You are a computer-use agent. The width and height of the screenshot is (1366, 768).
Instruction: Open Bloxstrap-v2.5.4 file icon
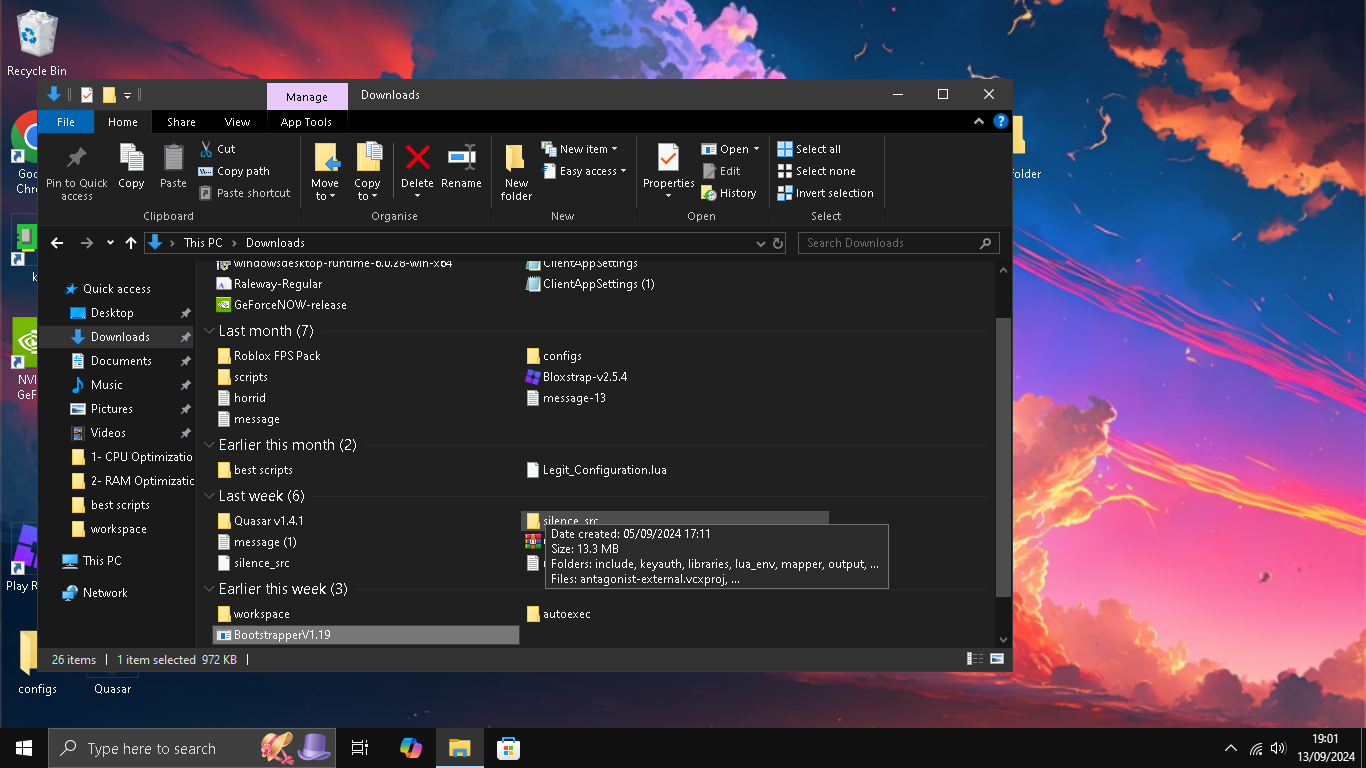(533, 377)
